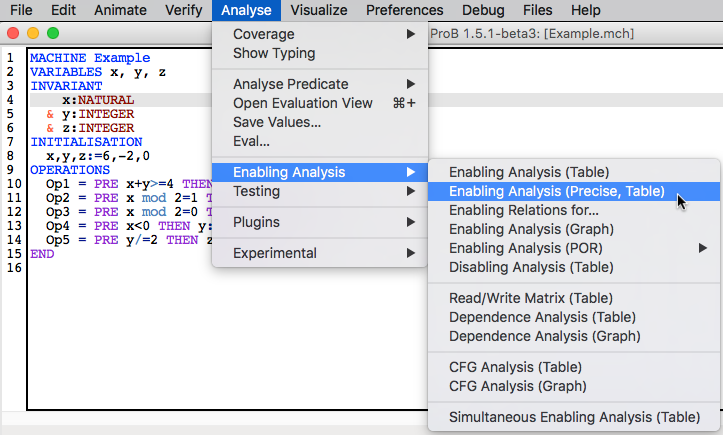
Task: Open the Plugins submenu
Action: [x=257, y=222]
